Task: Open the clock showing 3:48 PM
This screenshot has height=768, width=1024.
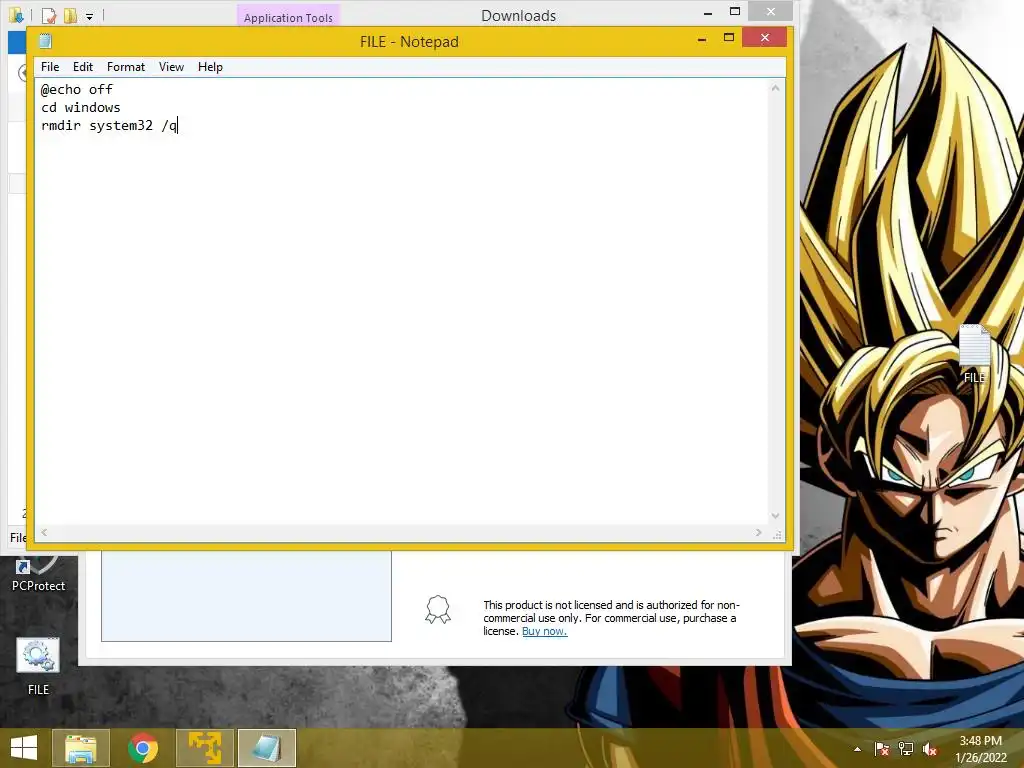Action: click(x=980, y=749)
